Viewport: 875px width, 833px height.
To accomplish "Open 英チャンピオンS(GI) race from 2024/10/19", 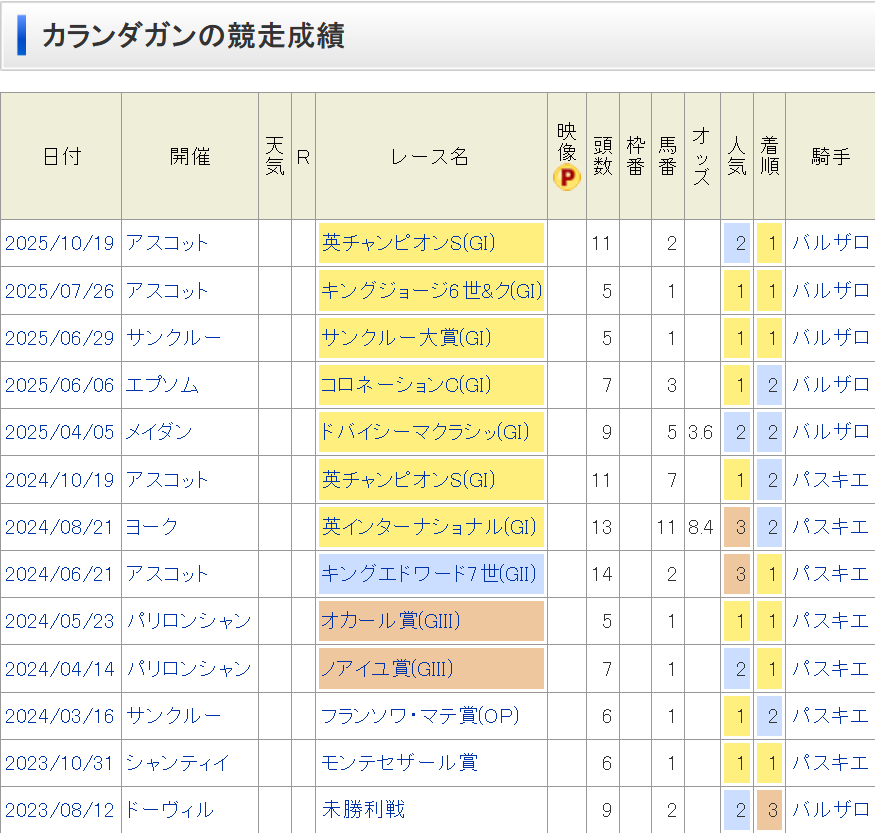I will 408,480.
